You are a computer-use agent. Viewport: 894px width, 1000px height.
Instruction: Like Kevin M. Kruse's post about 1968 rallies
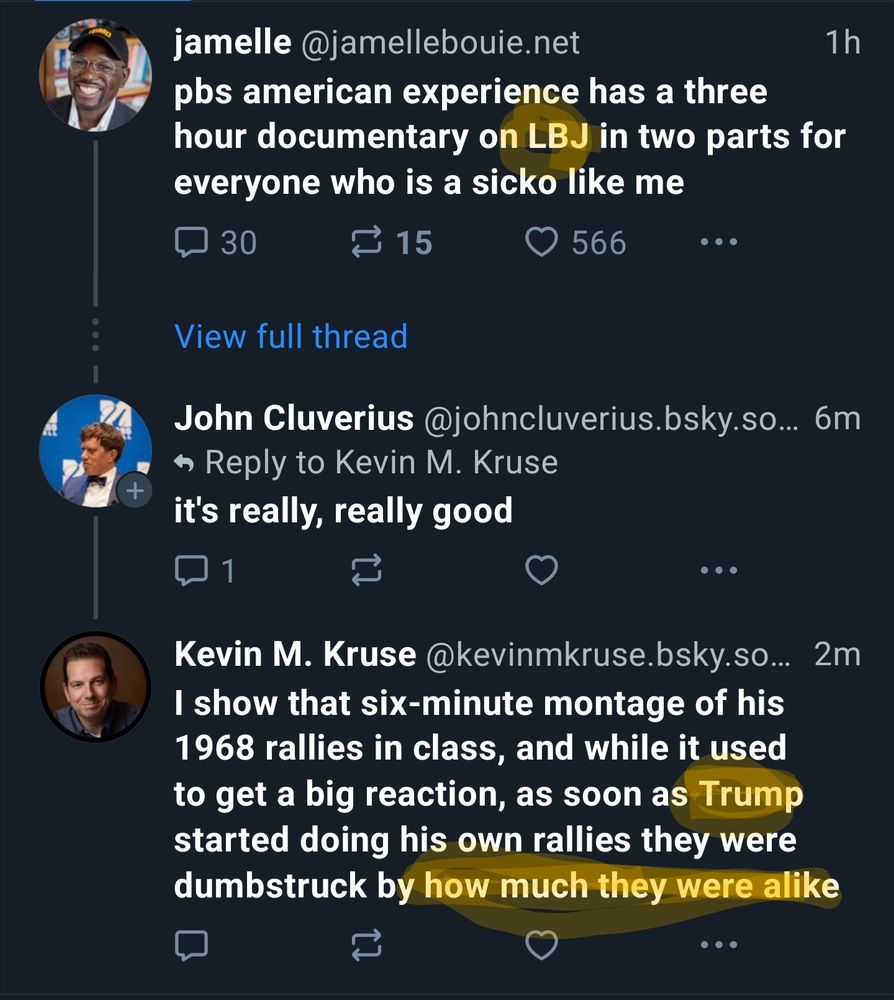(541, 944)
